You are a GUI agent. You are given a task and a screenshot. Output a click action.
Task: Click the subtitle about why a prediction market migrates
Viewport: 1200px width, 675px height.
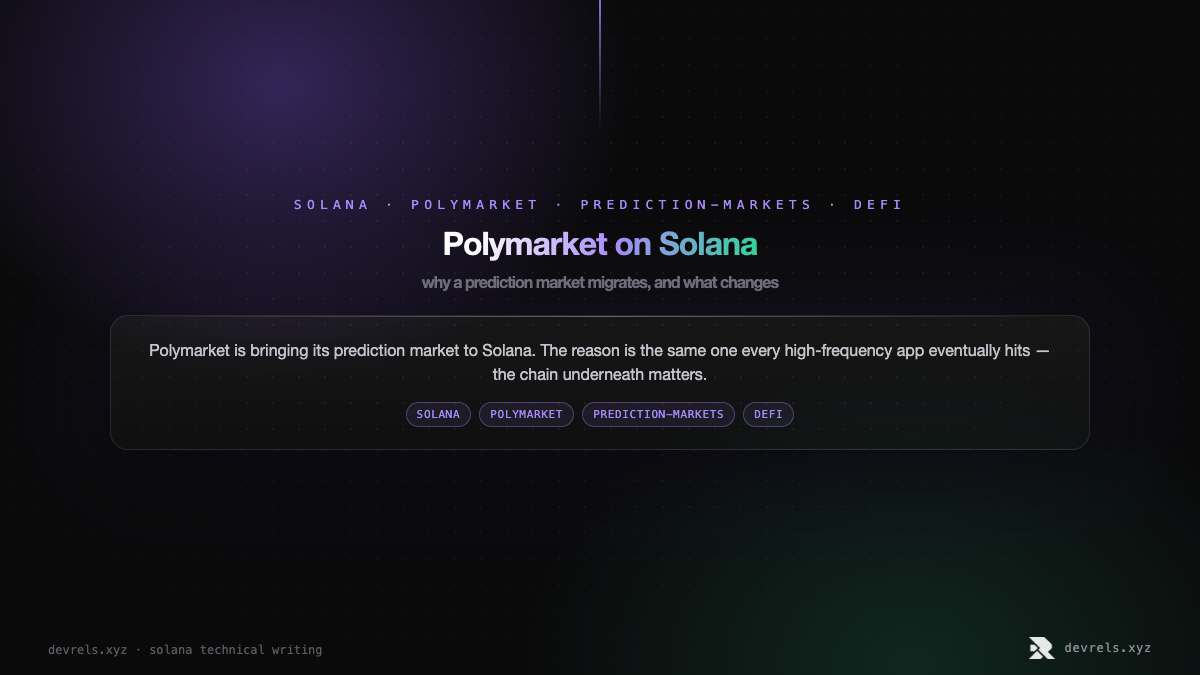pyautogui.click(x=600, y=283)
